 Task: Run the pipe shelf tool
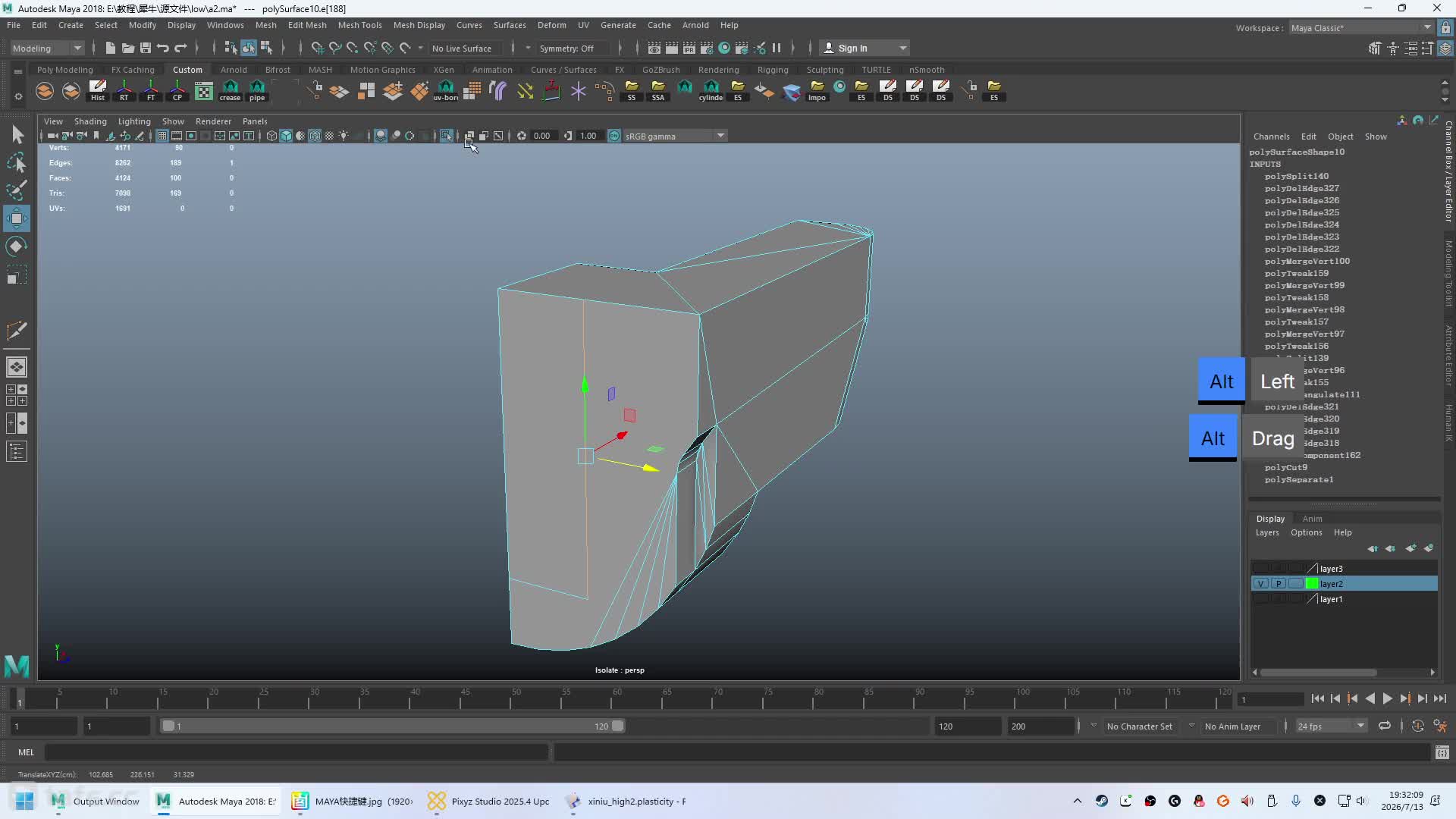(257, 91)
